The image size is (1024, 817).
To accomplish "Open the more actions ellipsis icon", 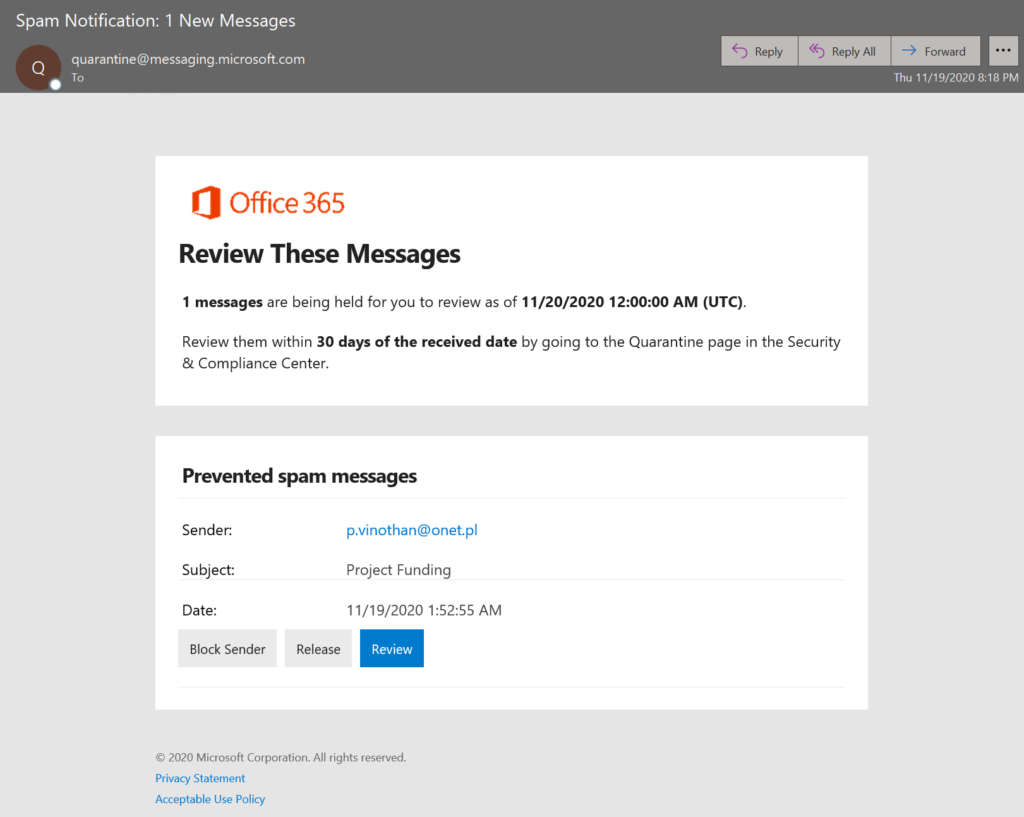I will (x=1003, y=50).
